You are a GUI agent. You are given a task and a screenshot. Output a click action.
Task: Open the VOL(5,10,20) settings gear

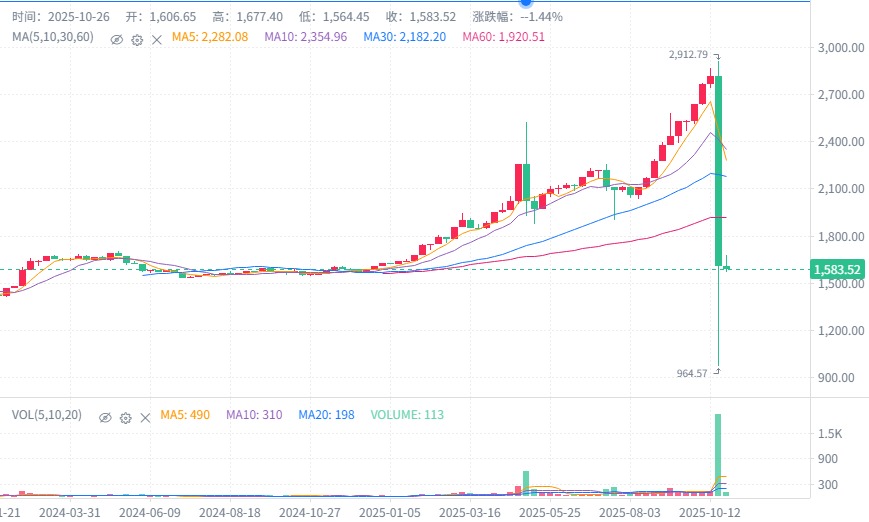(x=125, y=417)
